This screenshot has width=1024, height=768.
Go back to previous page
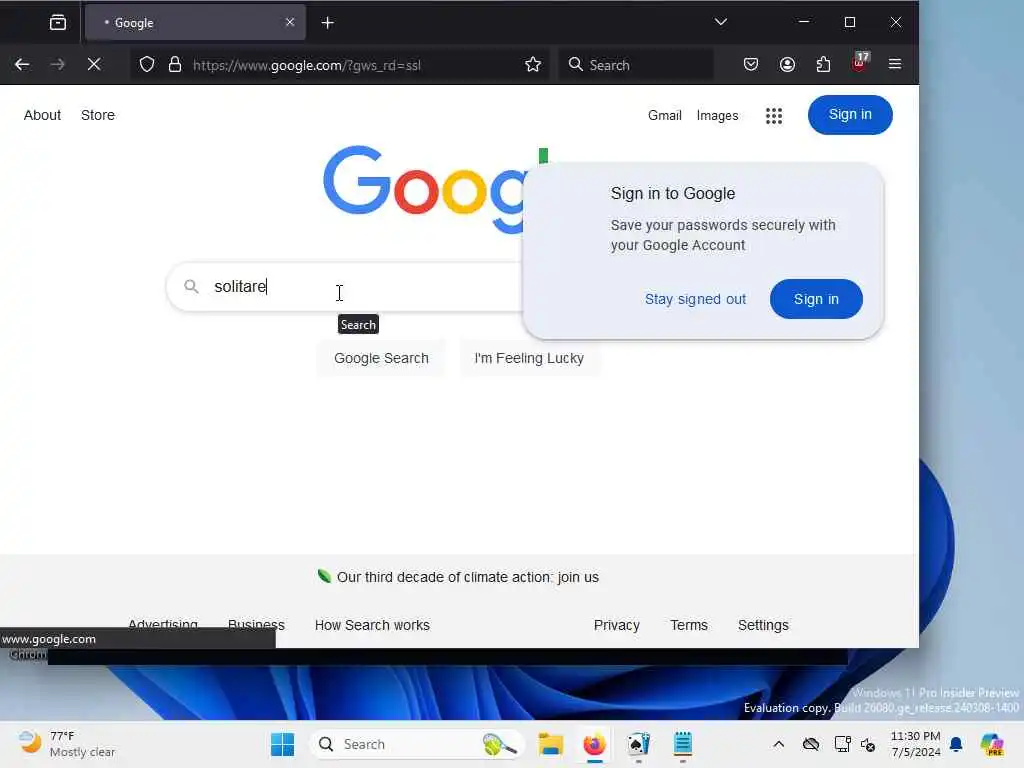tap(22, 64)
